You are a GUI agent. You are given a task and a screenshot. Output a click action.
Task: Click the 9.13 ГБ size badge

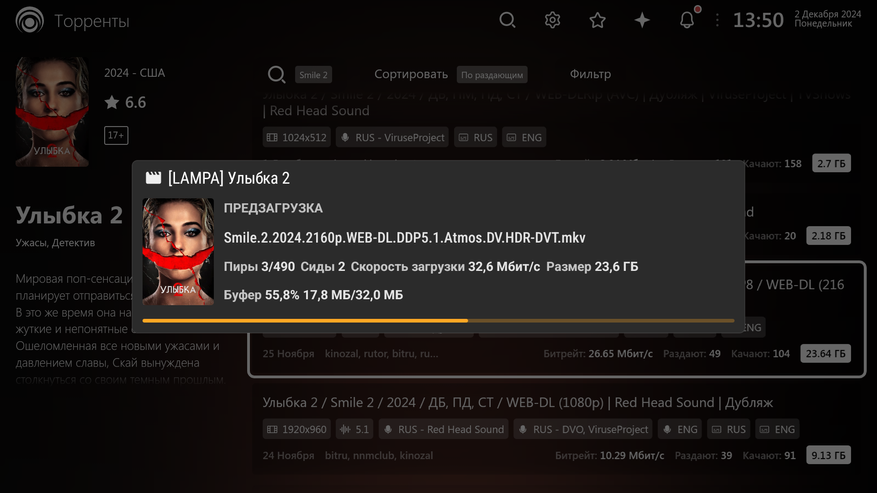pyautogui.click(x=828, y=456)
